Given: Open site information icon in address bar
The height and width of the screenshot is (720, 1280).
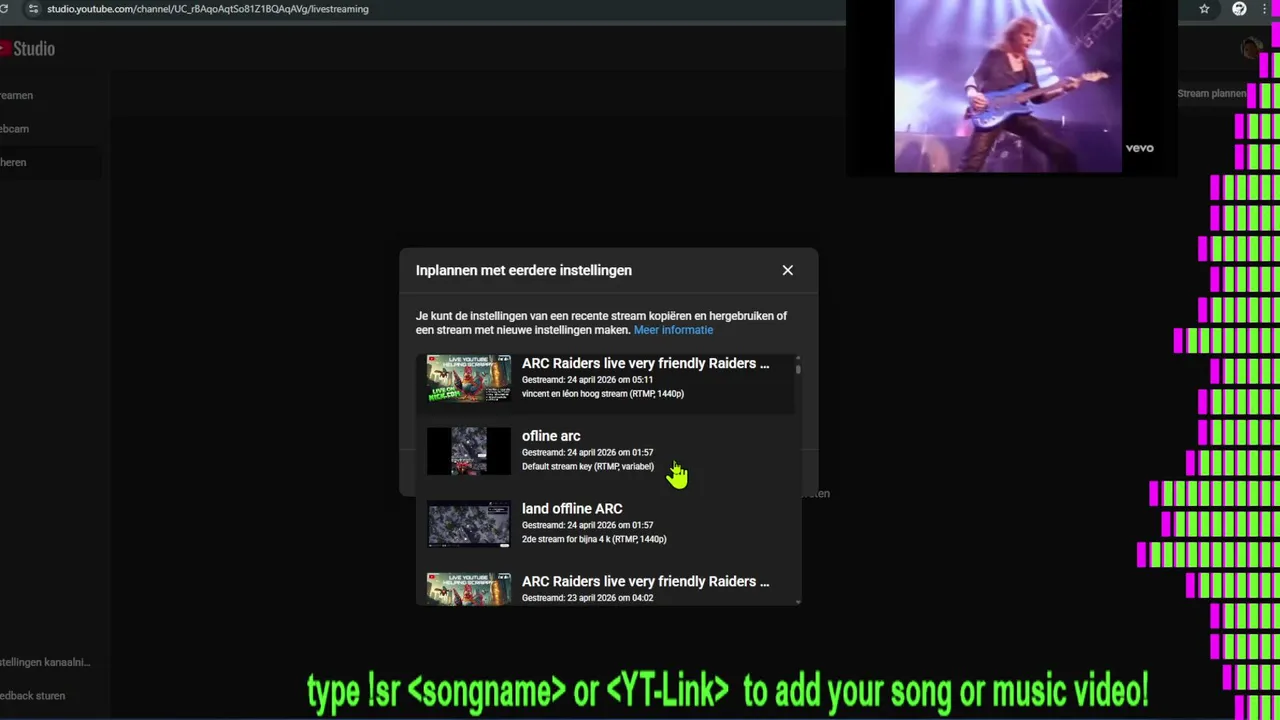Looking at the screenshot, I should point(33,9).
